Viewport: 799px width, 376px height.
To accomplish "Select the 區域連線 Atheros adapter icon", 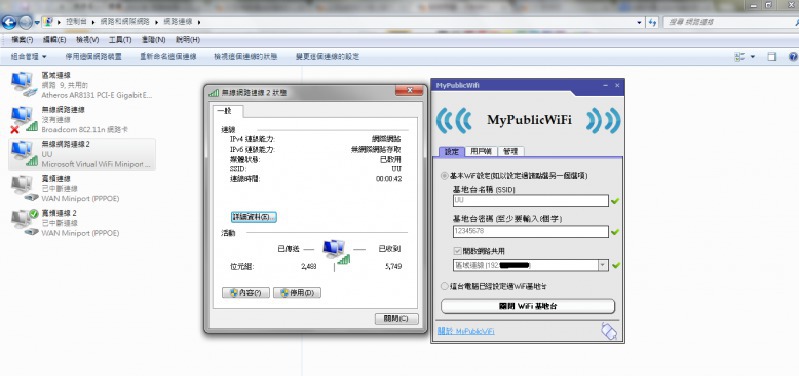I will [24, 84].
